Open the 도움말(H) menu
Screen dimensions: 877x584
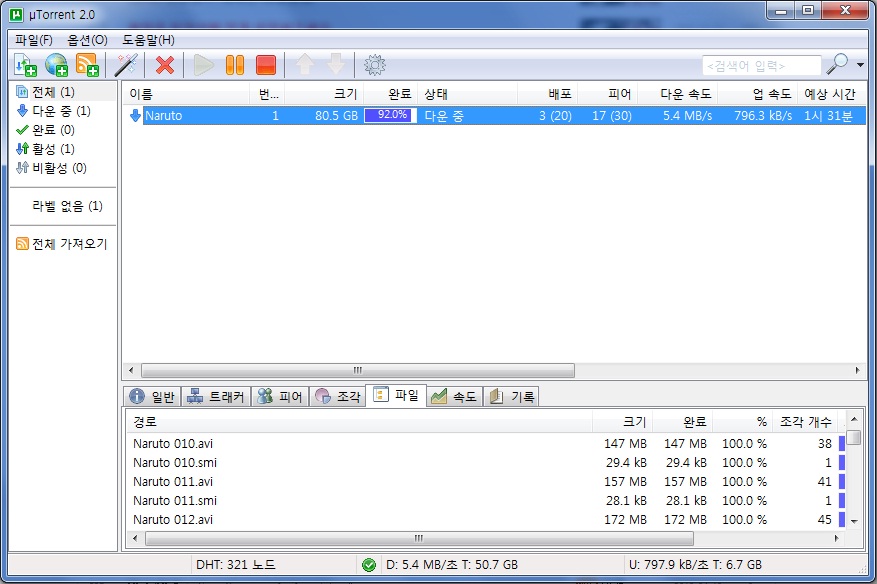148,40
